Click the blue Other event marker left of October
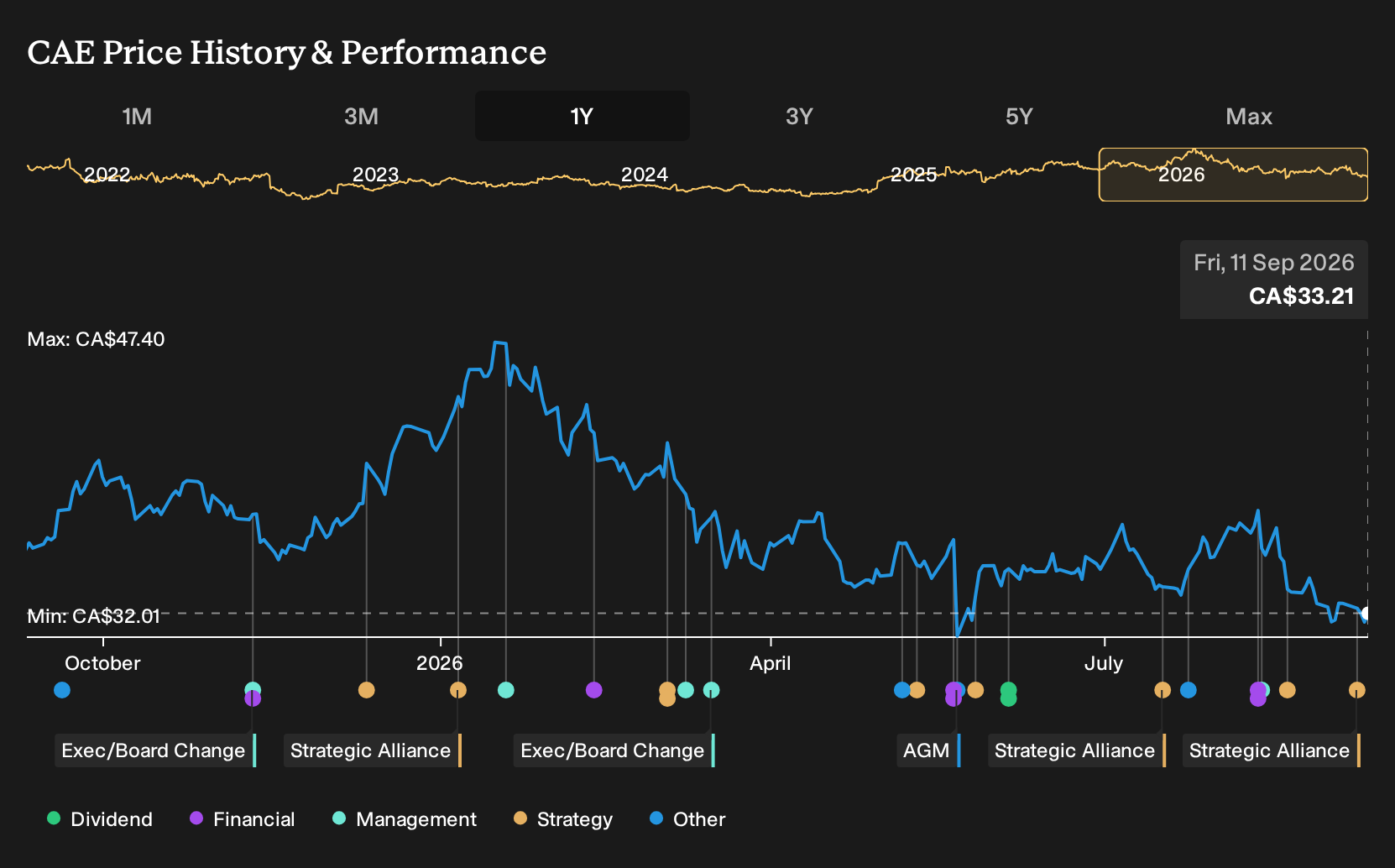 point(62,690)
